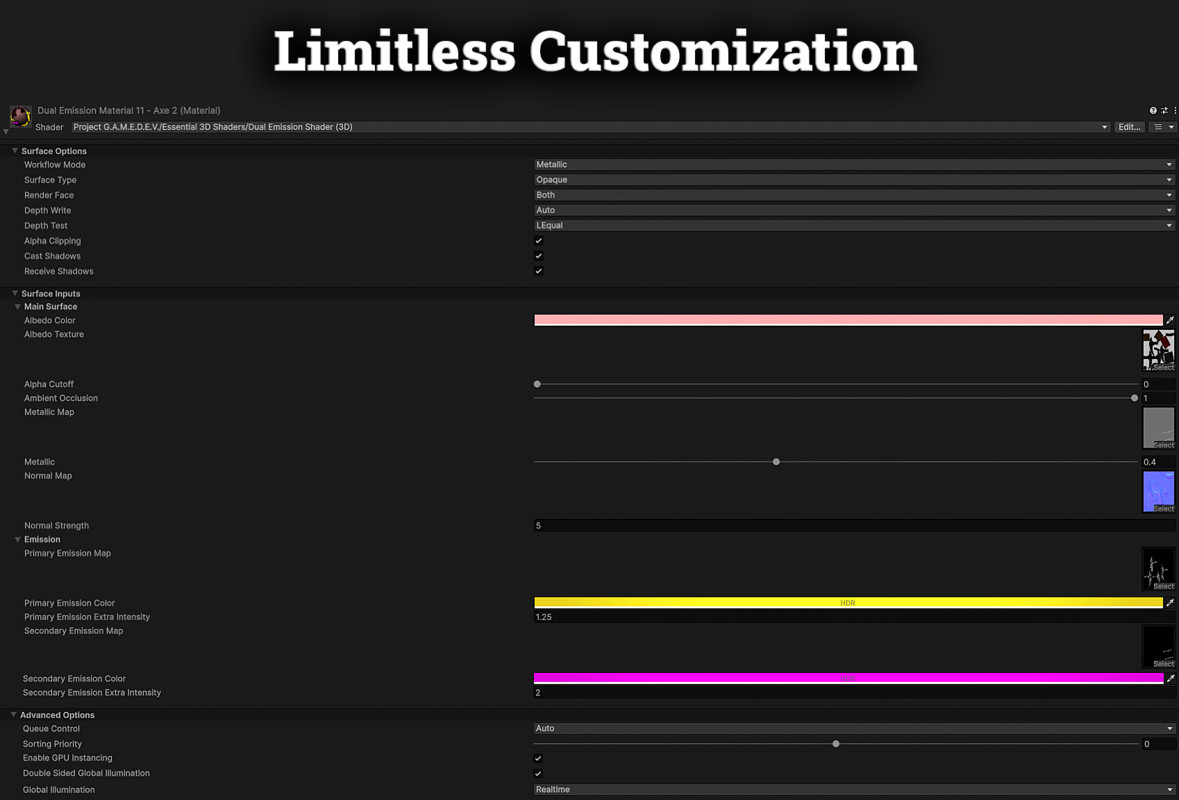Click the Ambient Occlusion slider handle
This screenshot has width=1179, height=800.
[x=1135, y=398]
